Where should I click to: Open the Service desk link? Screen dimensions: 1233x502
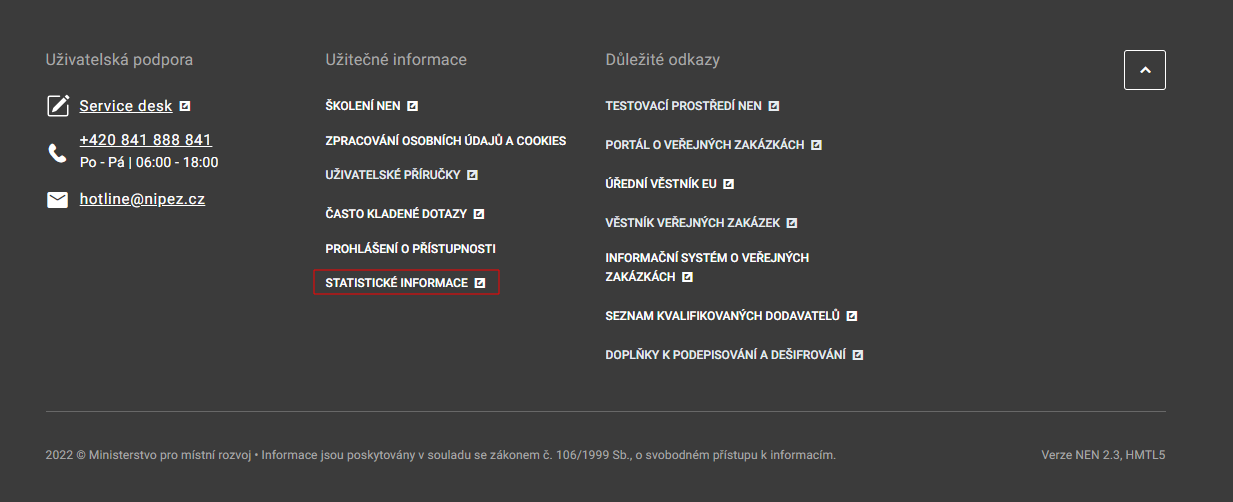pos(126,106)
